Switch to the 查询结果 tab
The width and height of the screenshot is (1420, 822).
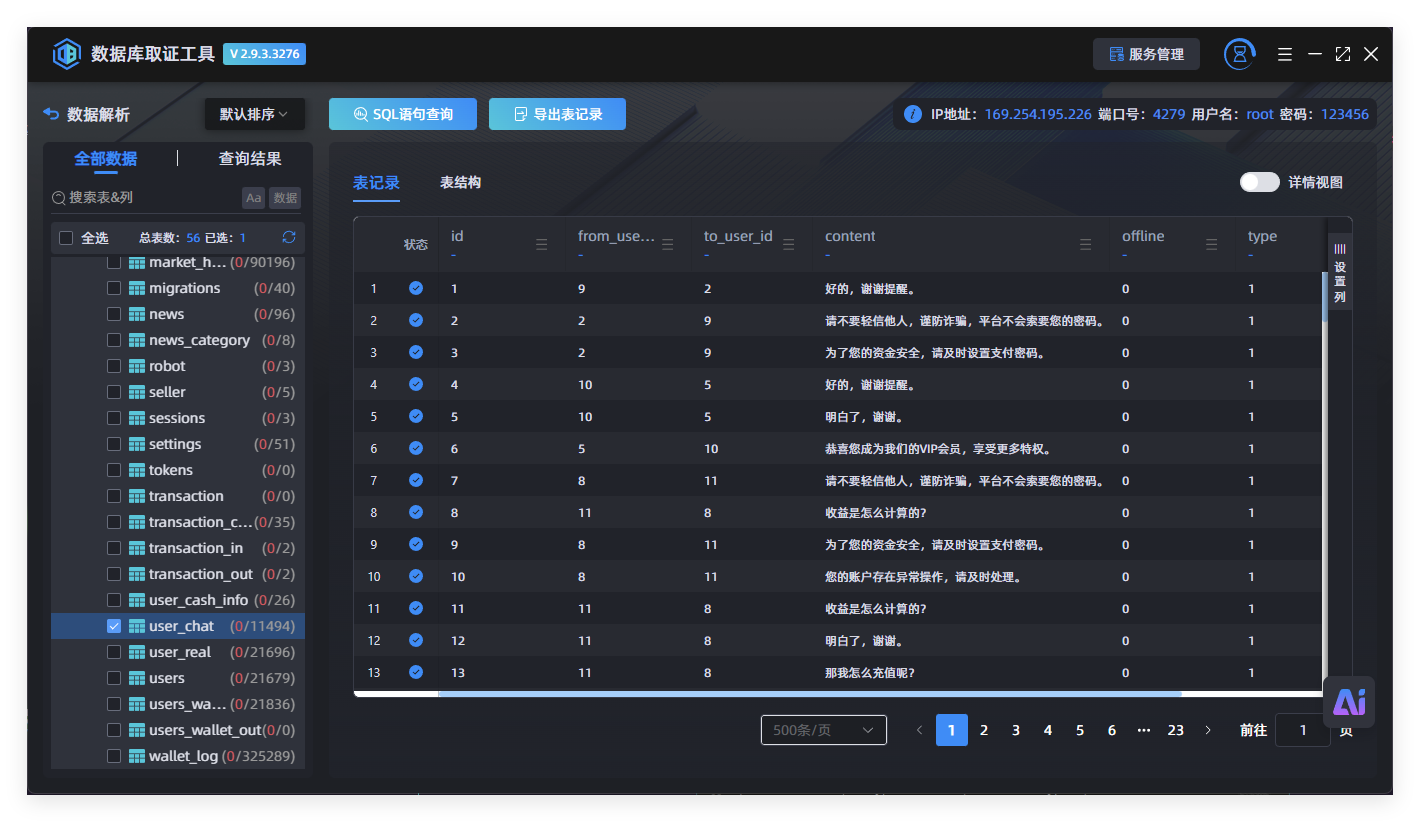250,158
